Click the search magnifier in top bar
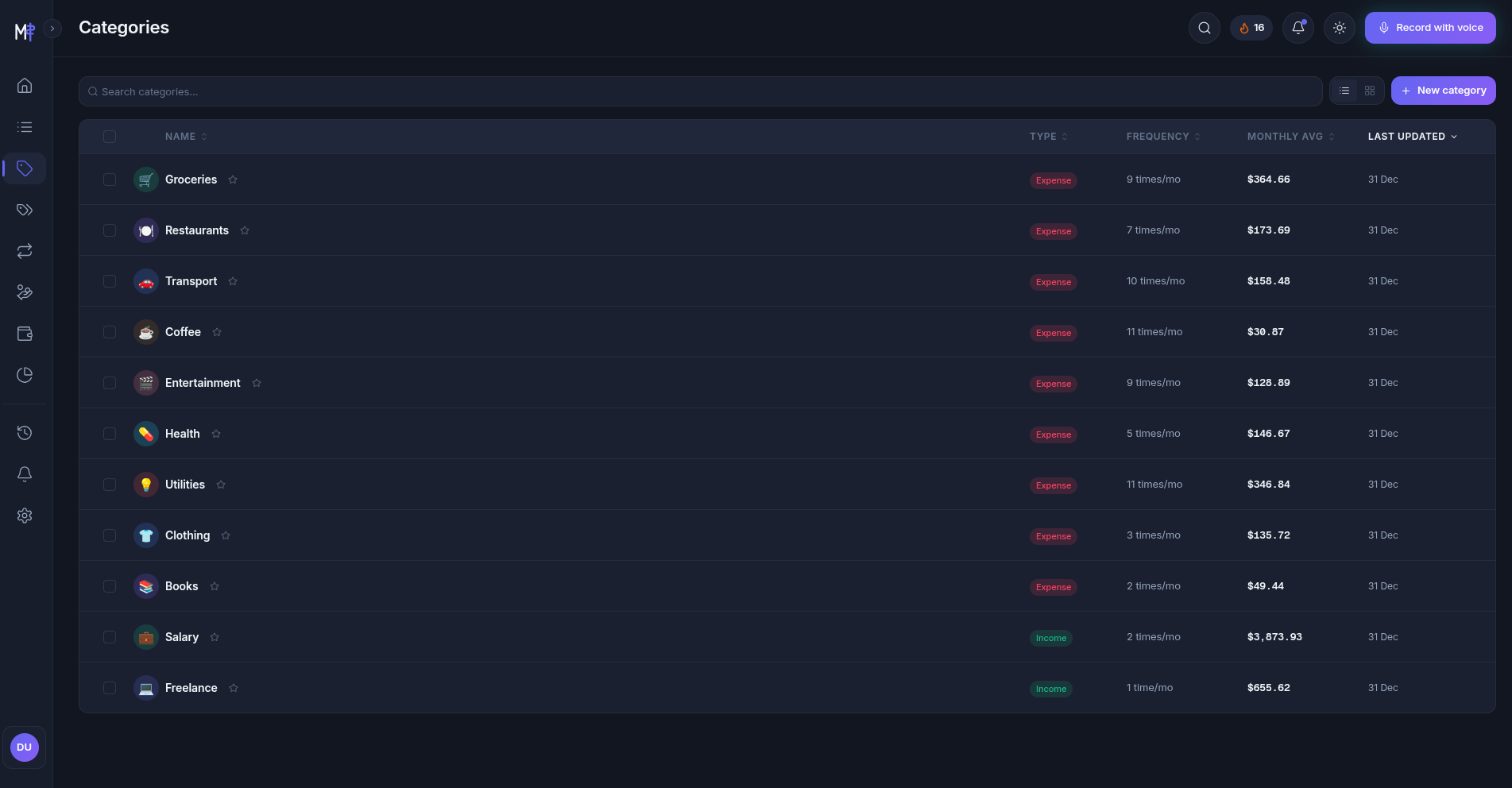The width and height of the screenshot is (1512, 788). coord(1205,28)
